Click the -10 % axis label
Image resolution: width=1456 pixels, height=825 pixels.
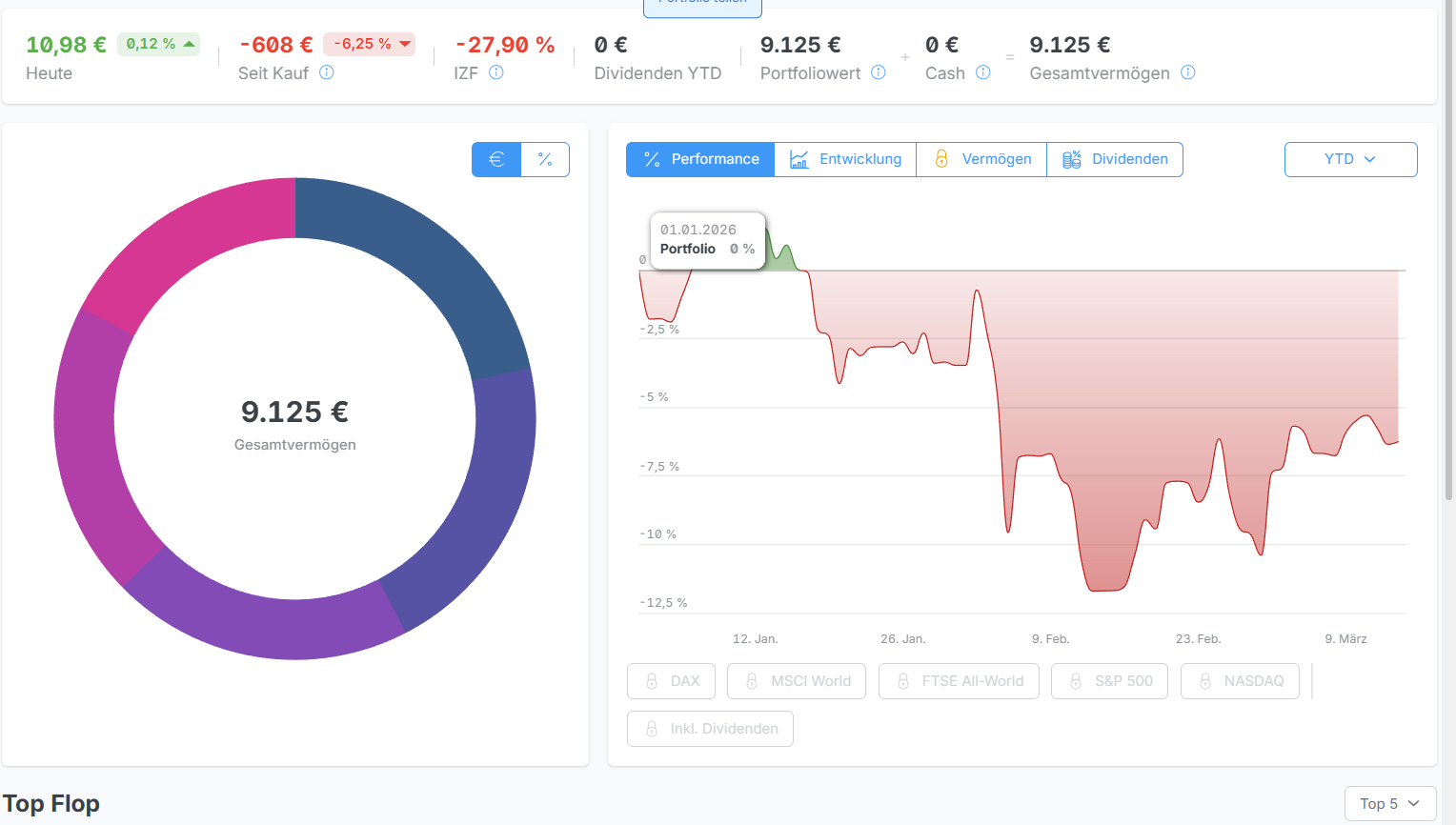coord(658,534)
